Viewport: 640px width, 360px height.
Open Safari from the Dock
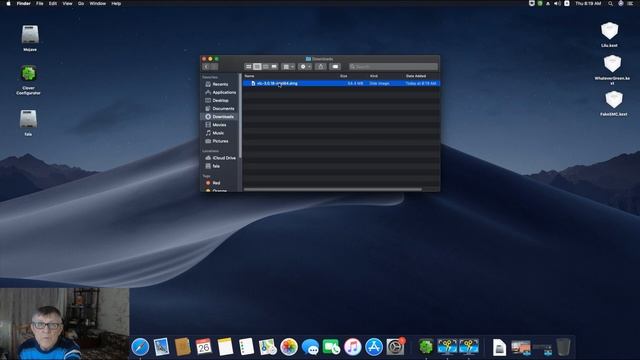coord(140,347)
